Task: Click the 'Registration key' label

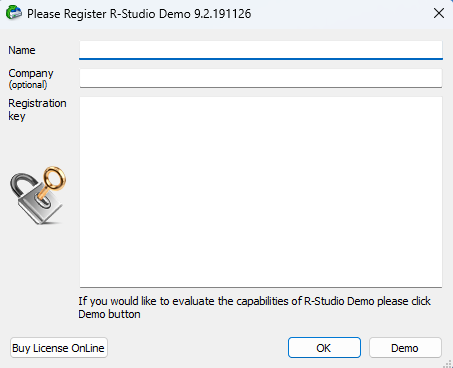Action: tap(37, 110)
